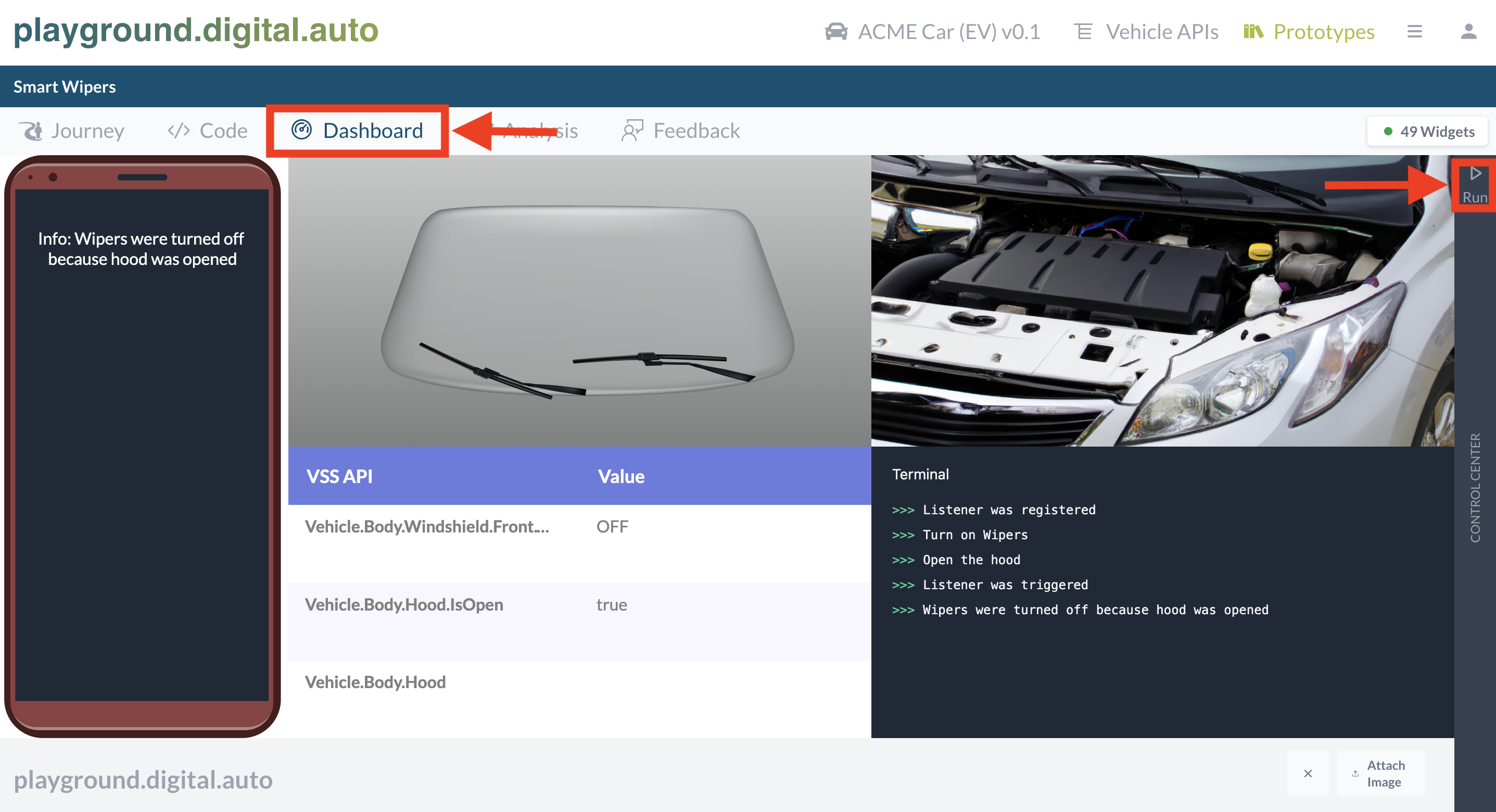Go to the Prototypes section
The width and height of the screenshot is (1496, 812).
coord(1324,31)
